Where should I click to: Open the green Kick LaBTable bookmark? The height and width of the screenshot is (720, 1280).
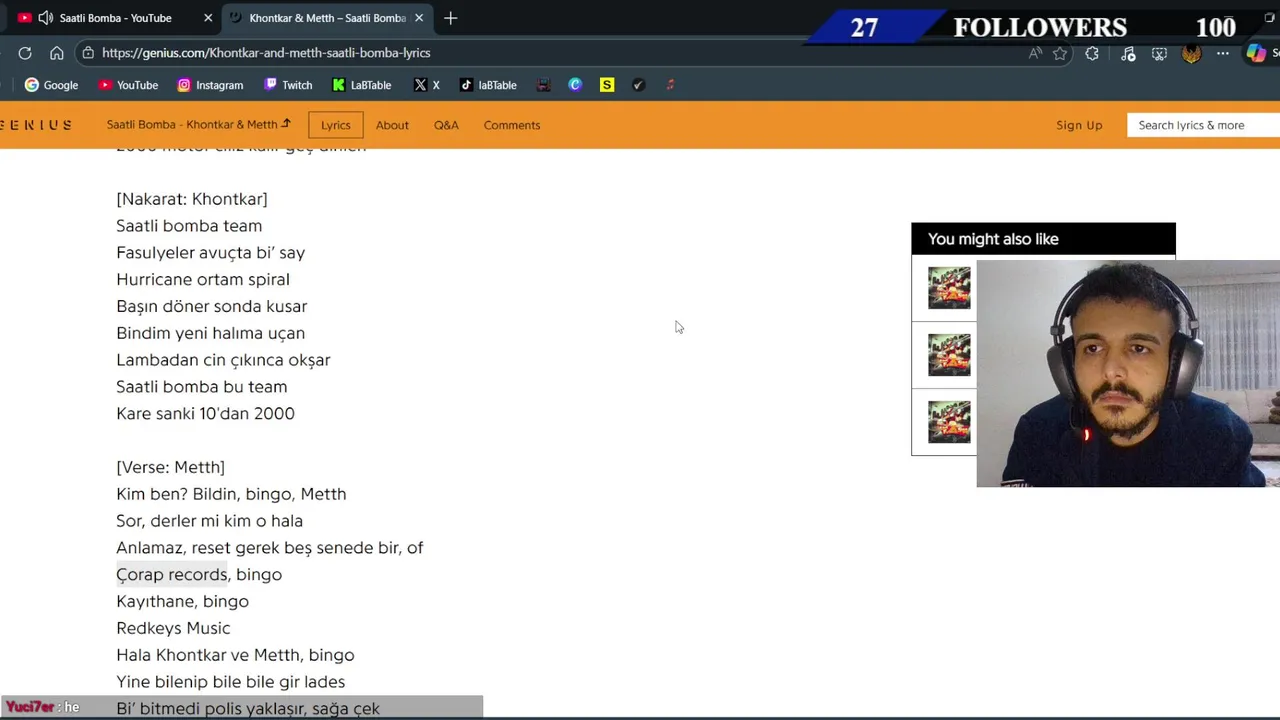(x=362, y=85)
